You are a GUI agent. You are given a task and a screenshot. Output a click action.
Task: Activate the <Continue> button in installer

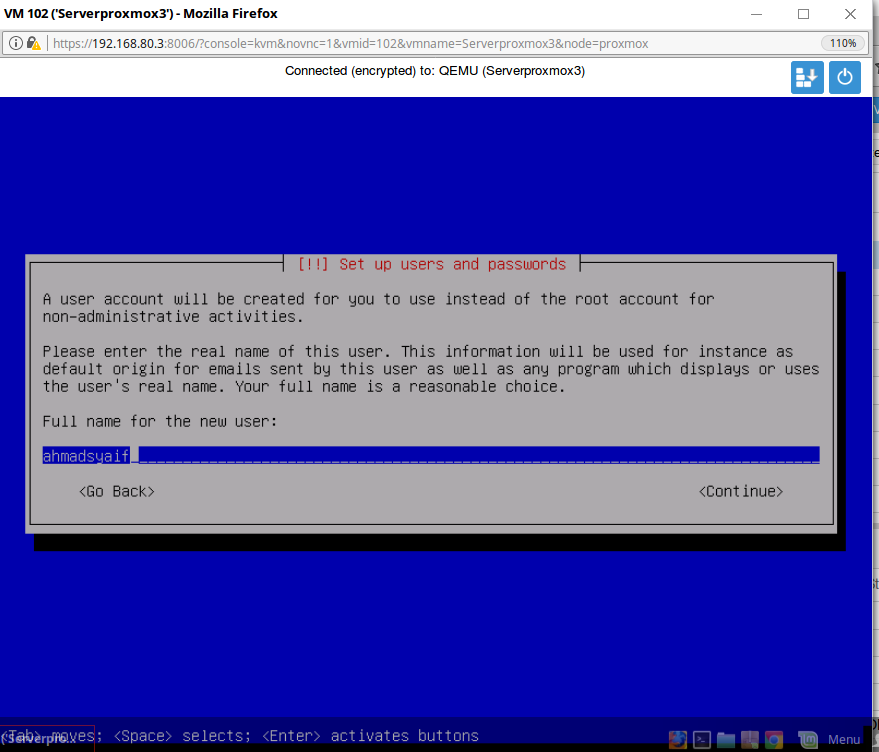741,491
